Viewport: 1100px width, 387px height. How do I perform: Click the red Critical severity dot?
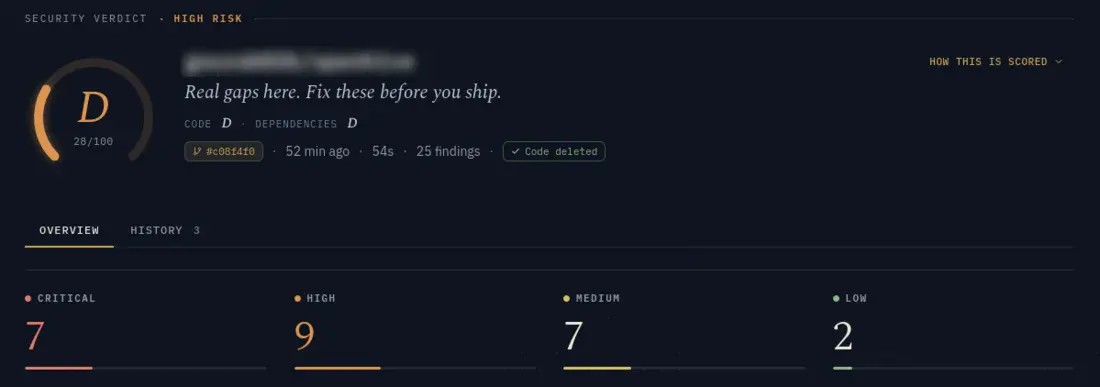click(28, 299)
